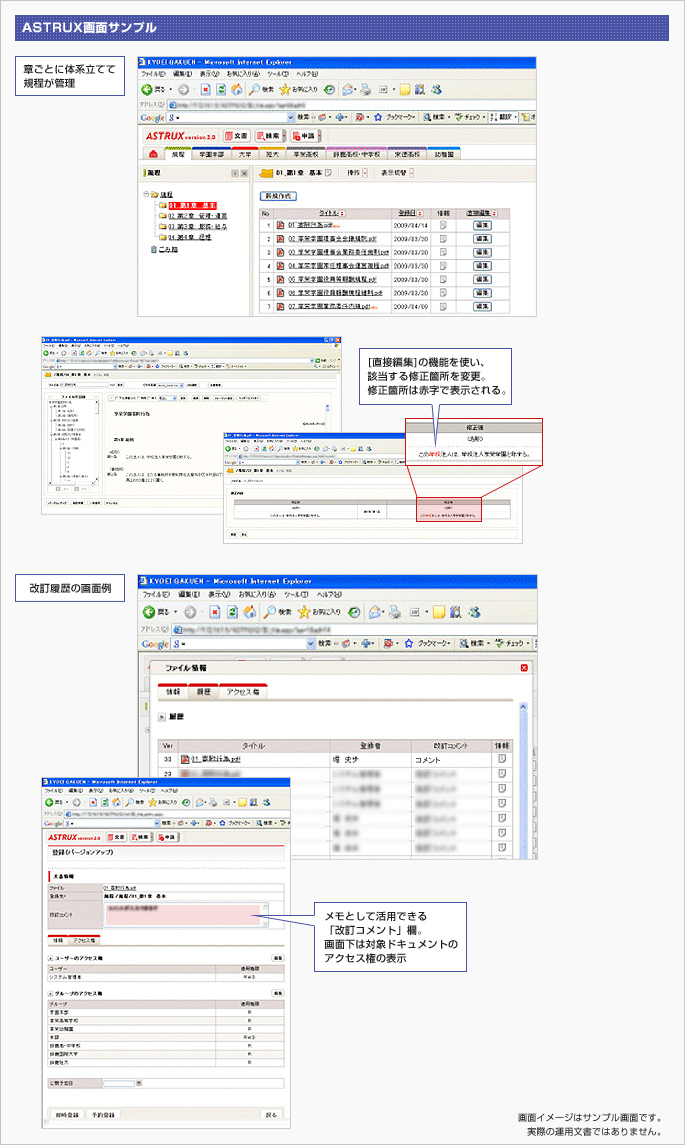Open the red house home tab
This screenshot has width=685, height=1145.
click(153, 154)
